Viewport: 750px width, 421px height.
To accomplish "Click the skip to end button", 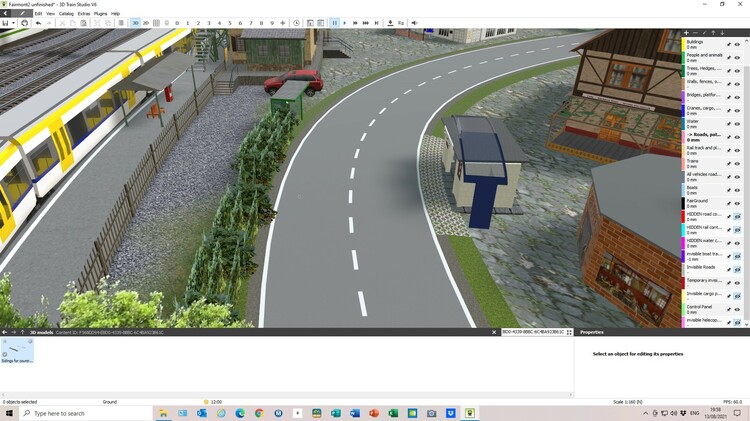I will point(376,23).
